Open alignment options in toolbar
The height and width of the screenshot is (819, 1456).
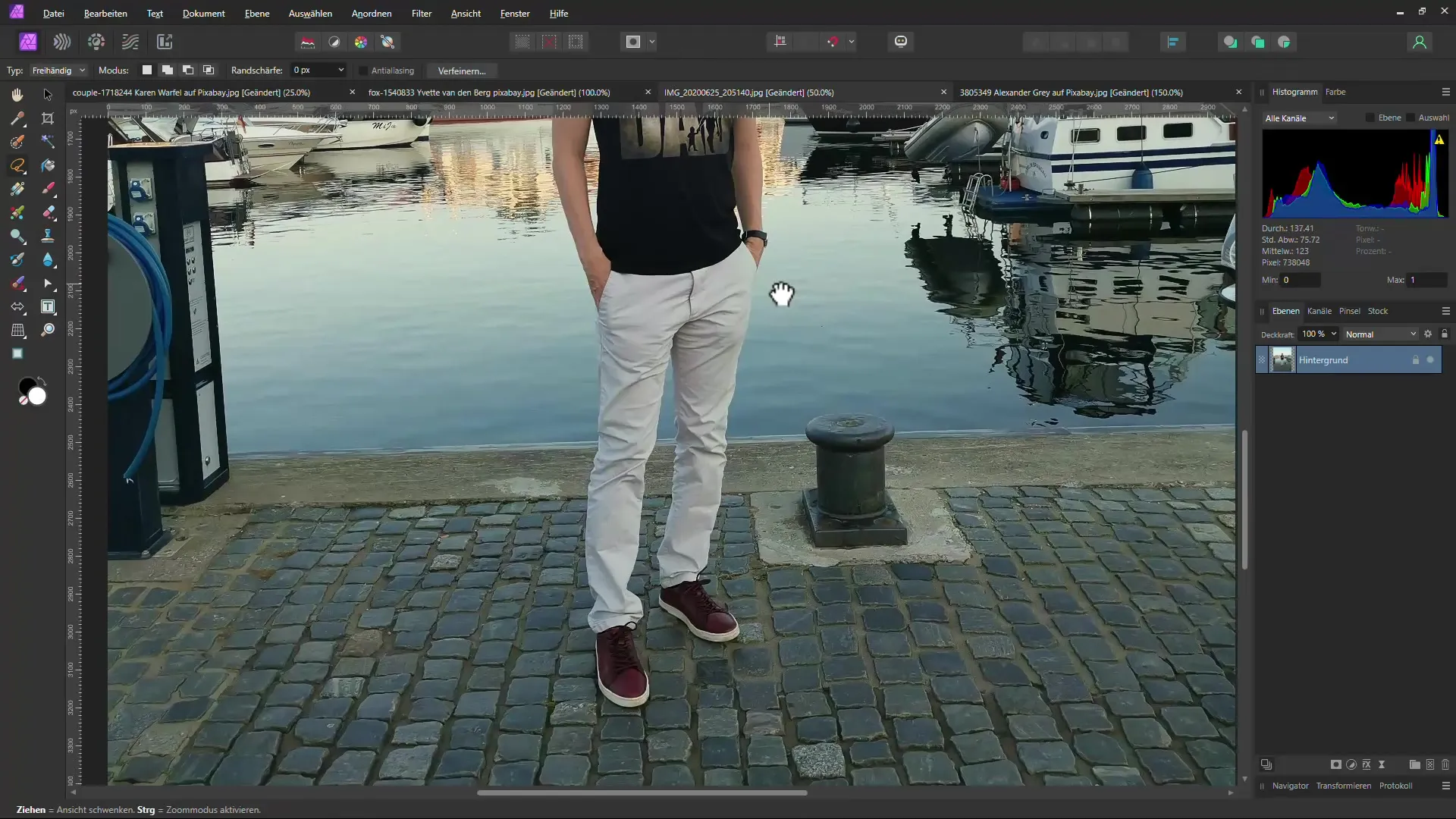1173,42
